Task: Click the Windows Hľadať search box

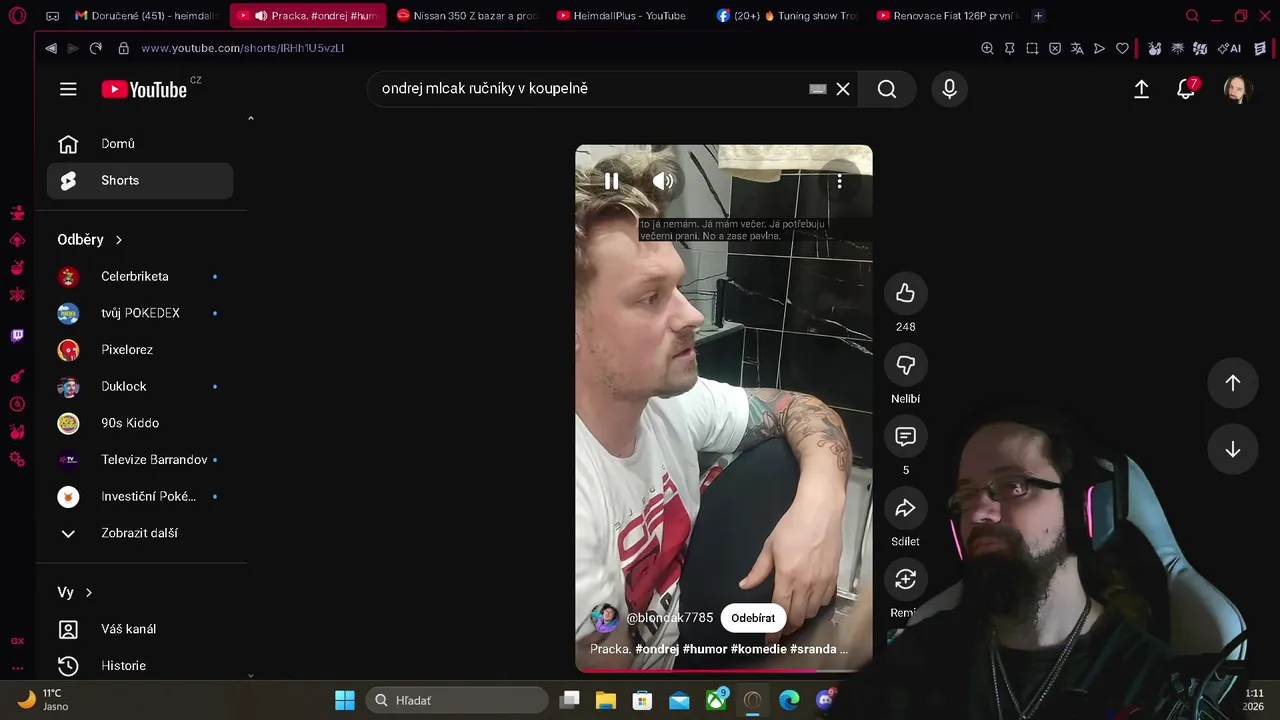Action: click(457, 700)
